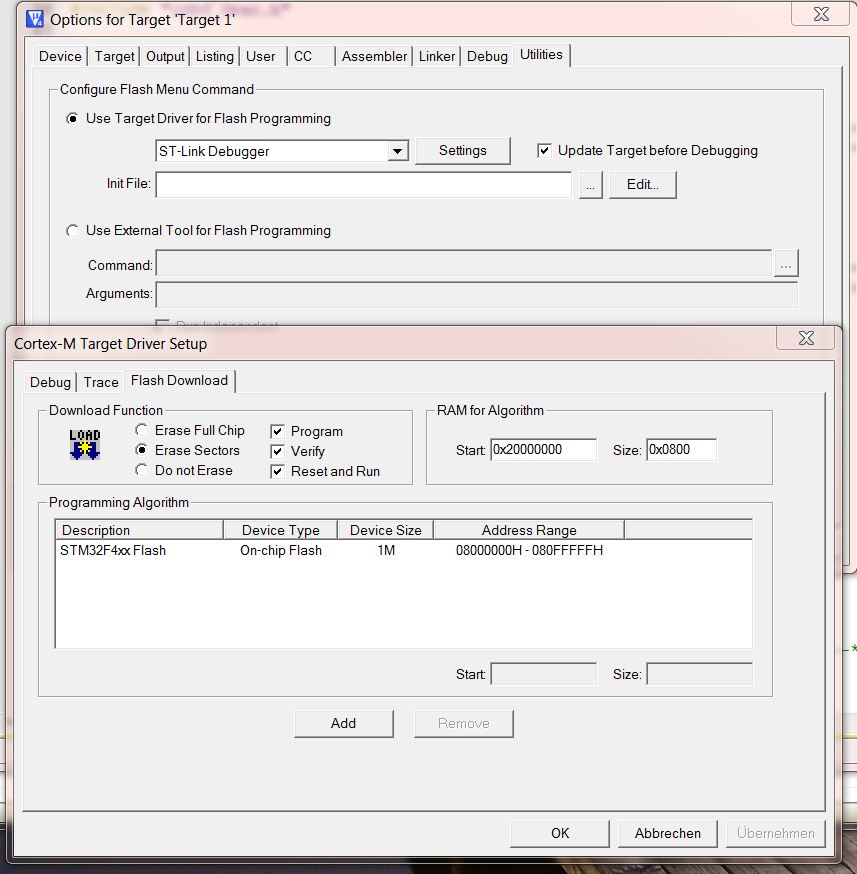This screenshot has width=857, height=874.
Task: Click RAM for Algorithm Size field
Action: point(681,450)
